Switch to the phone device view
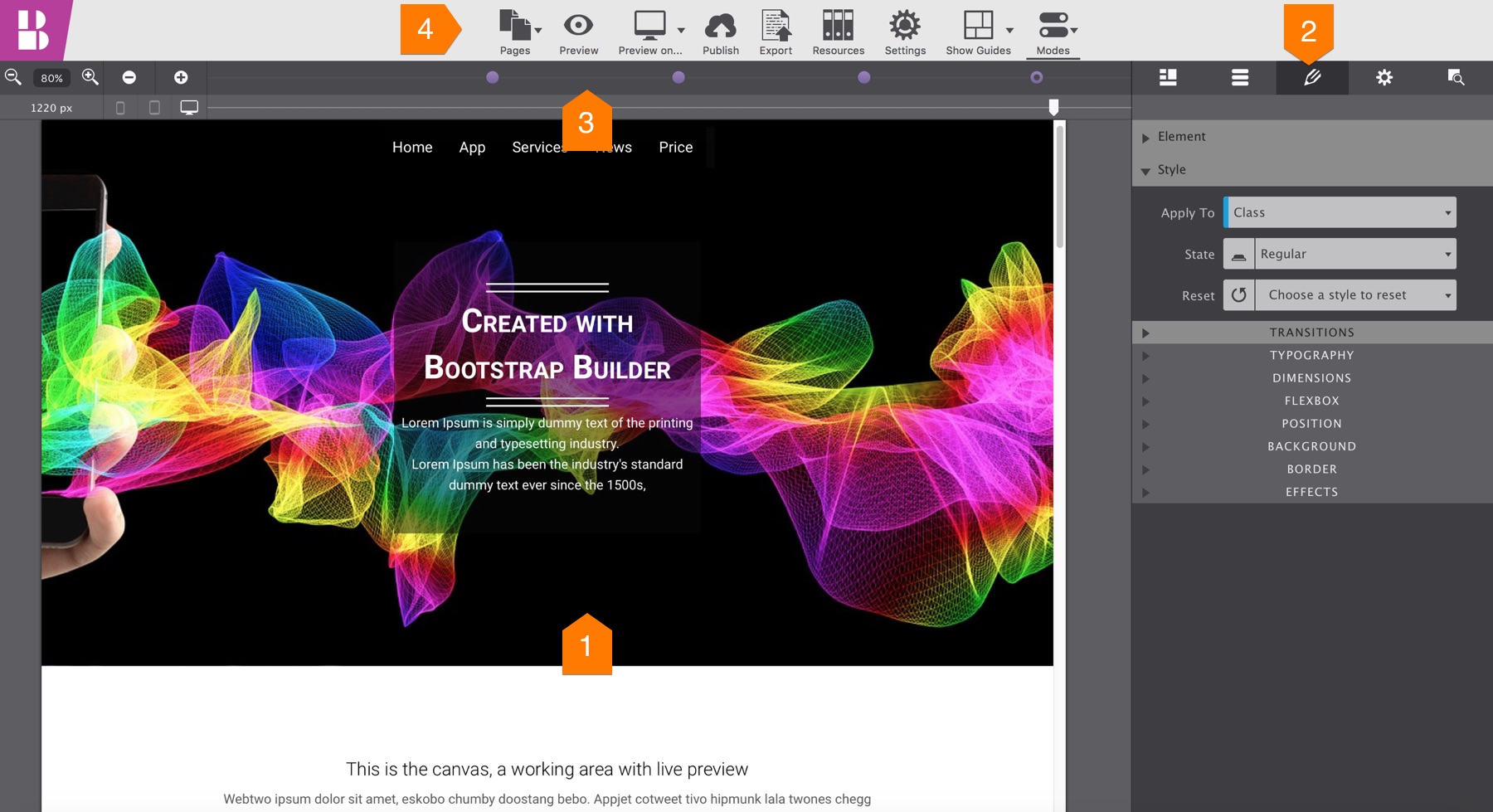Image resolution: width=1493 pixels, height=812 pixels. coord(120,108)
